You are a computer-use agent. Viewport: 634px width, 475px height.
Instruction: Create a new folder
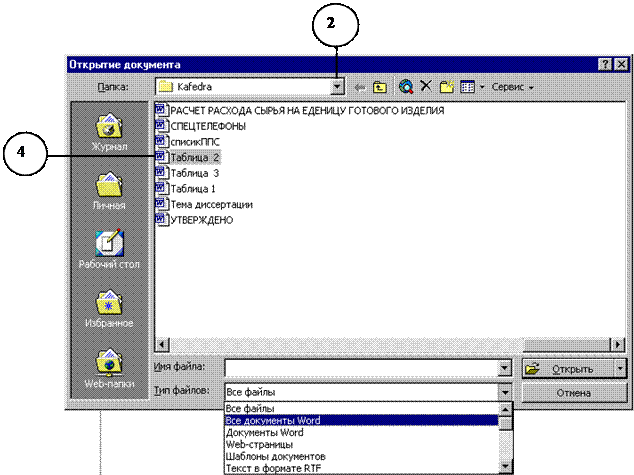[447, 87]
